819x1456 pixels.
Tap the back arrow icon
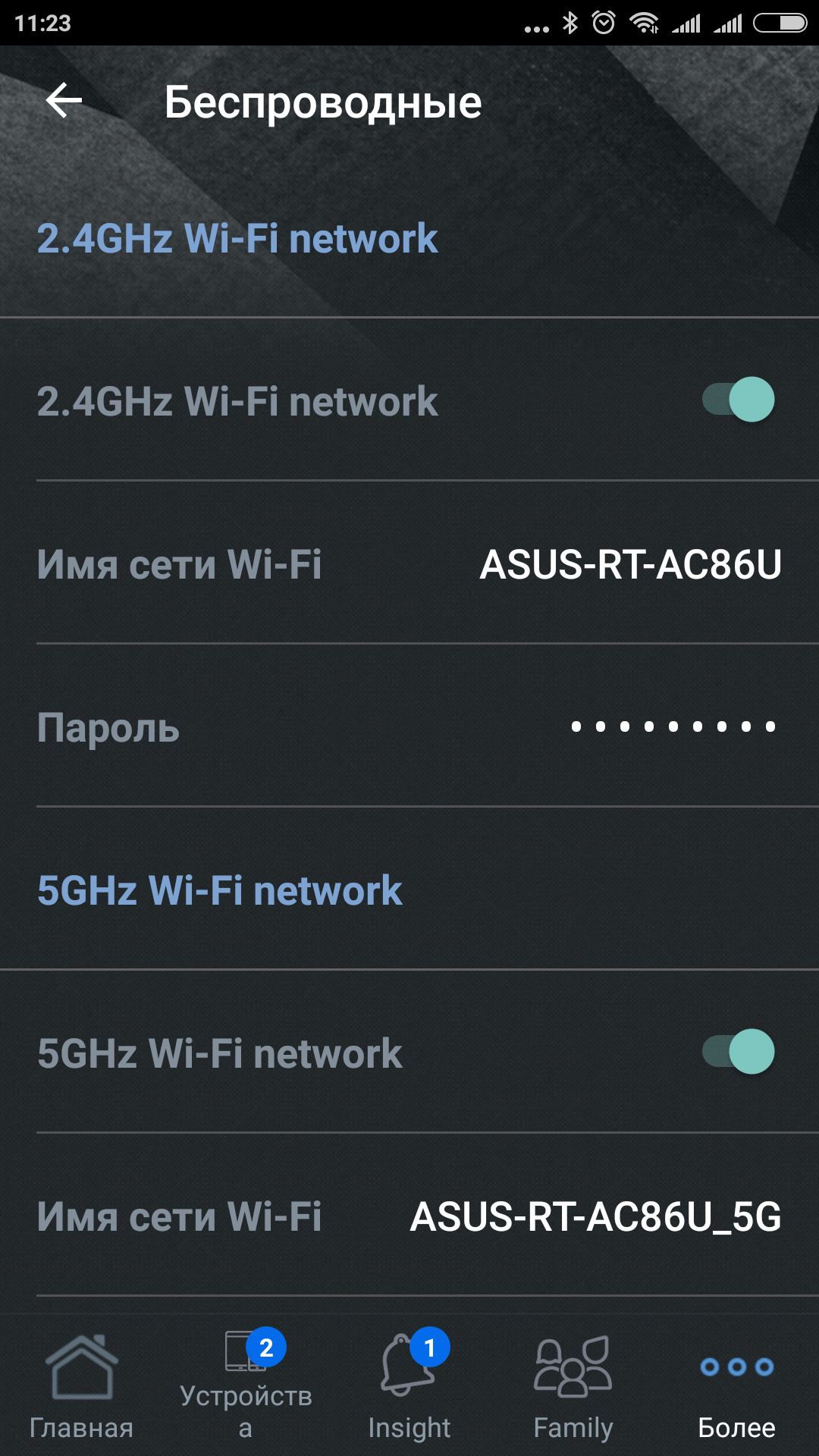(64, 101)
